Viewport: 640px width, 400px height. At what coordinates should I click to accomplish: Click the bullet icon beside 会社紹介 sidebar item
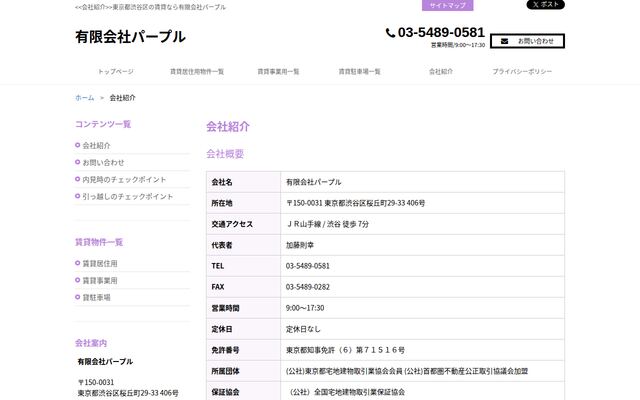(78, 145)
